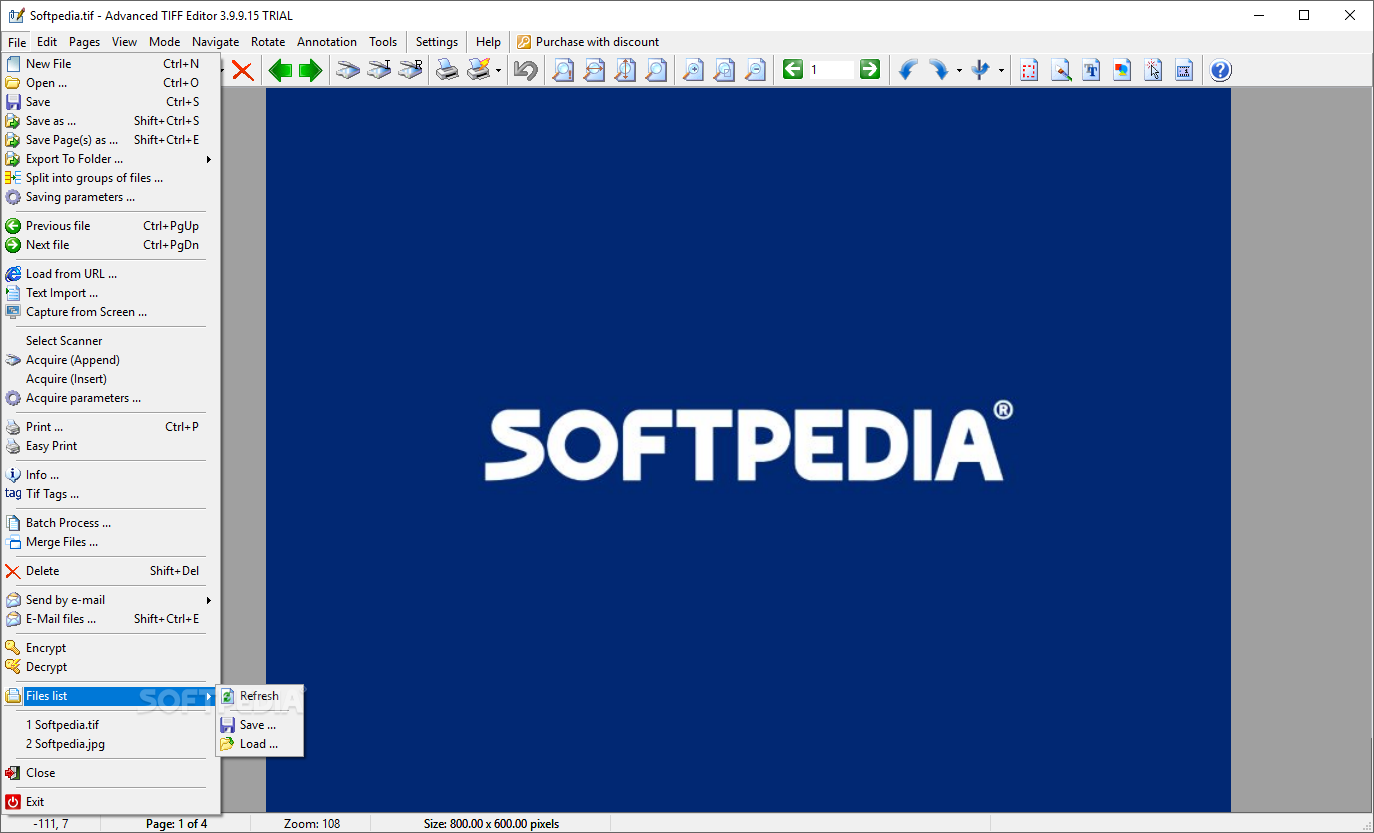Screen dimensions: 1374x833
Task: Select the paintbrush page tool icon
Action: coord(1061,70)
